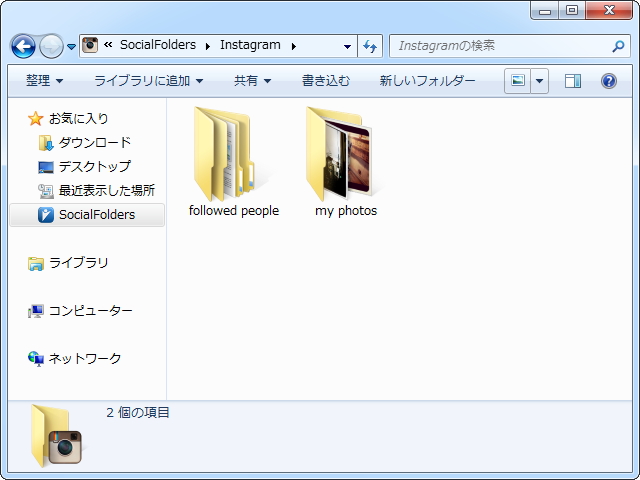Click the 最近表示した場所 icon
The image size is (640, 480).
pyautogui.click(x=46, y=191)
